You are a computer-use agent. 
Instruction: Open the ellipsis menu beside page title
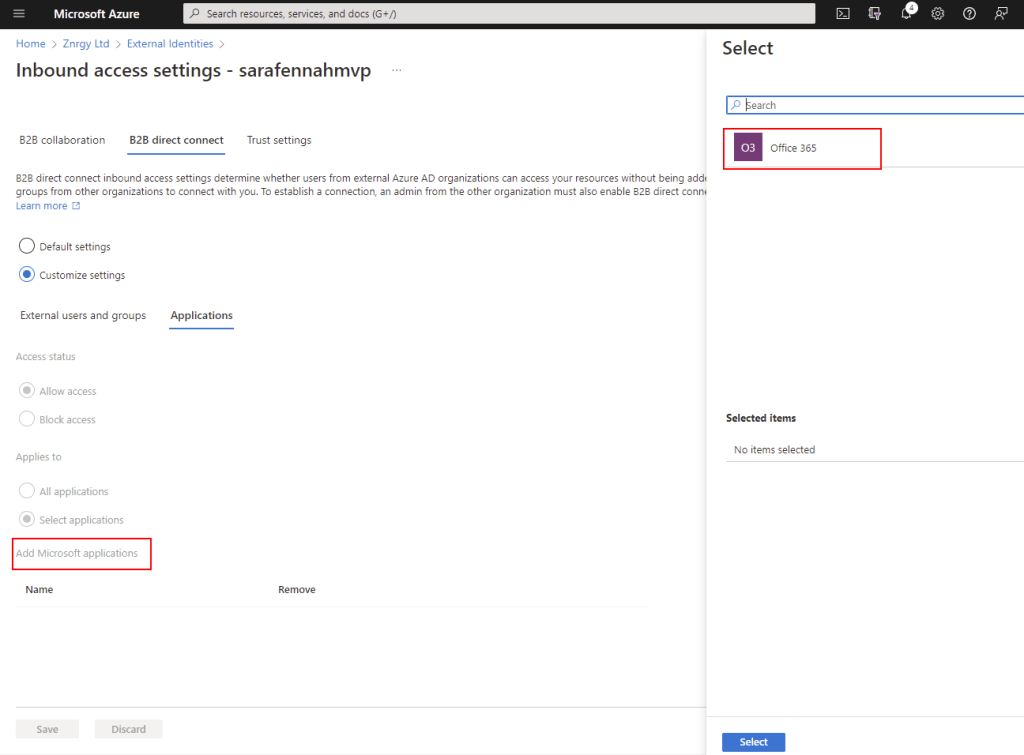point(397,71)
